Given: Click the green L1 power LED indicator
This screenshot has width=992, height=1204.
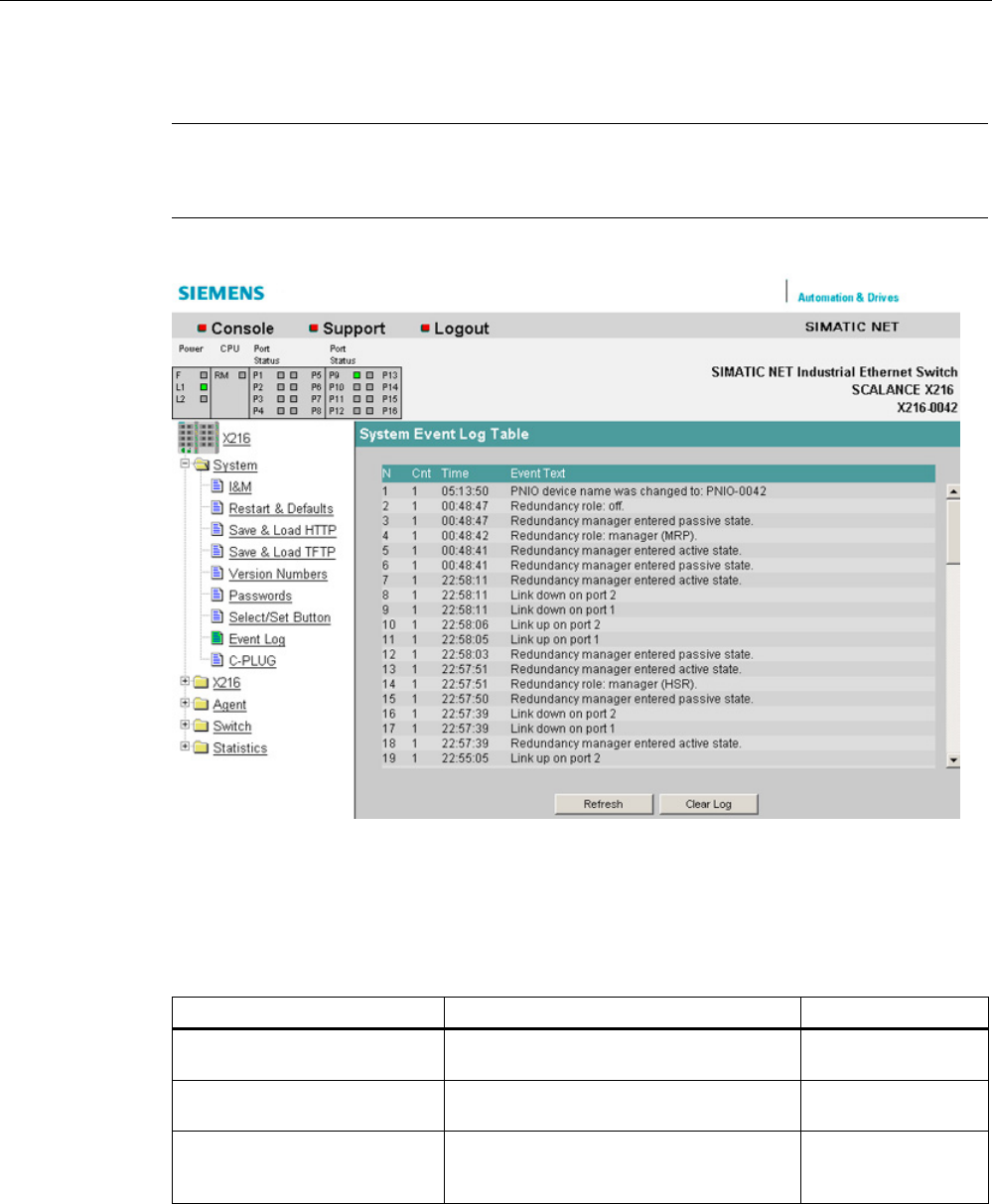Looking at the screenshot, I should click(204, 386).
